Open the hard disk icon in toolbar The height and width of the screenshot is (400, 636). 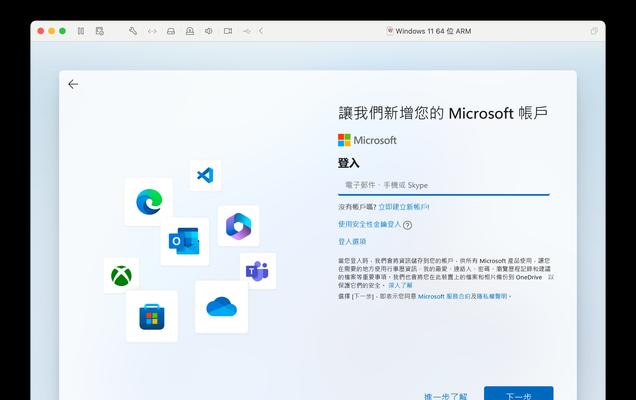click(x=171, y=31)
